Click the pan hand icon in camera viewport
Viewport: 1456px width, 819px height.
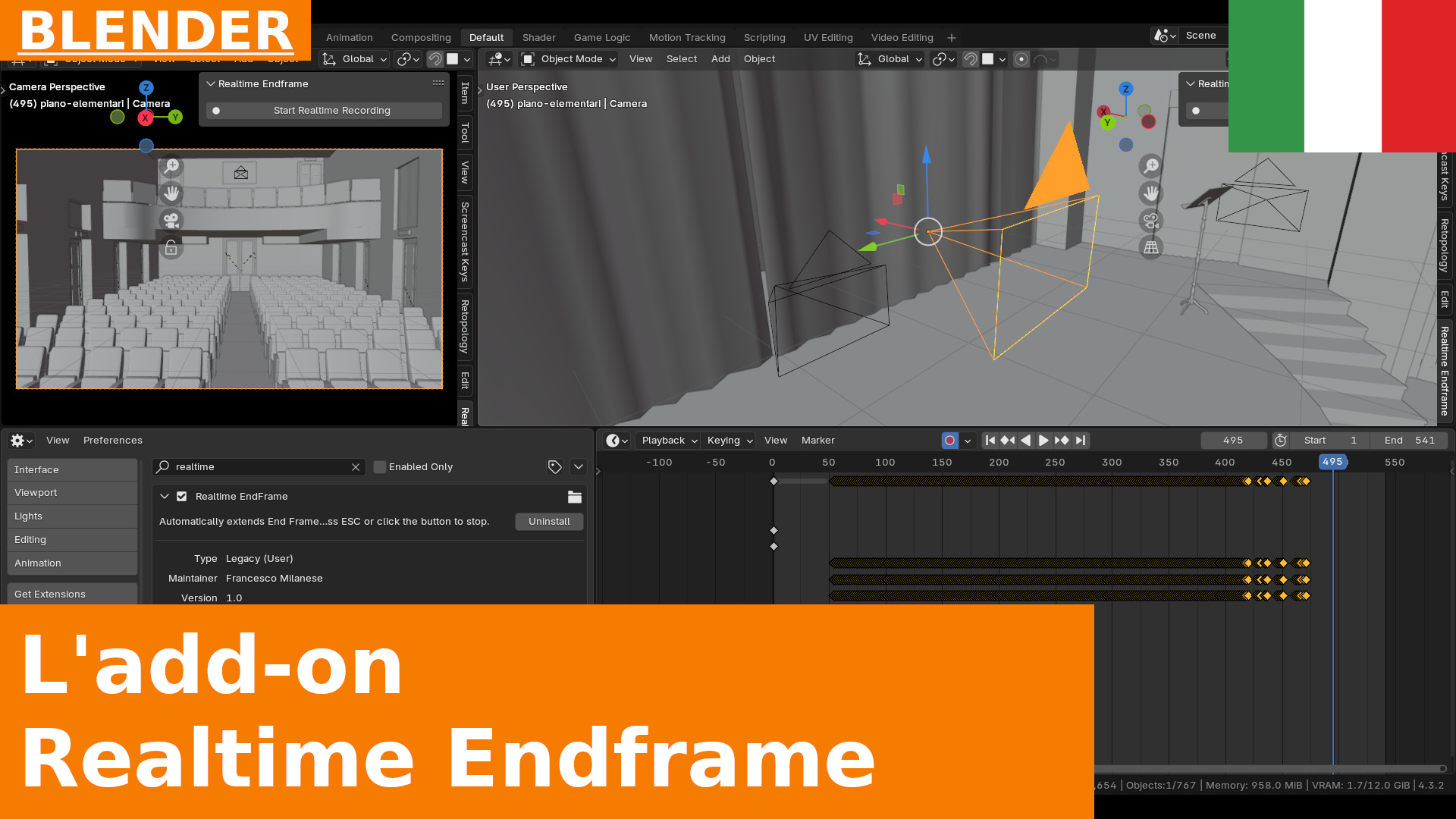171,193
